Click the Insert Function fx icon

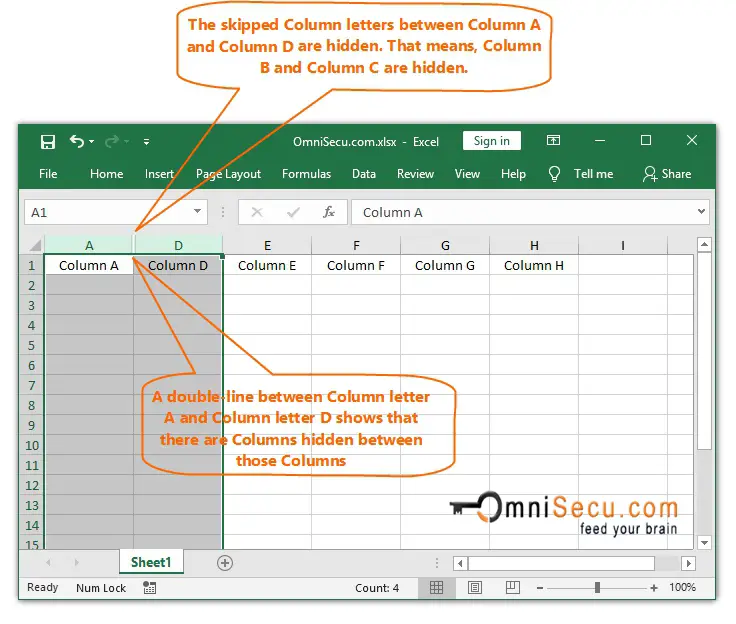328,212
